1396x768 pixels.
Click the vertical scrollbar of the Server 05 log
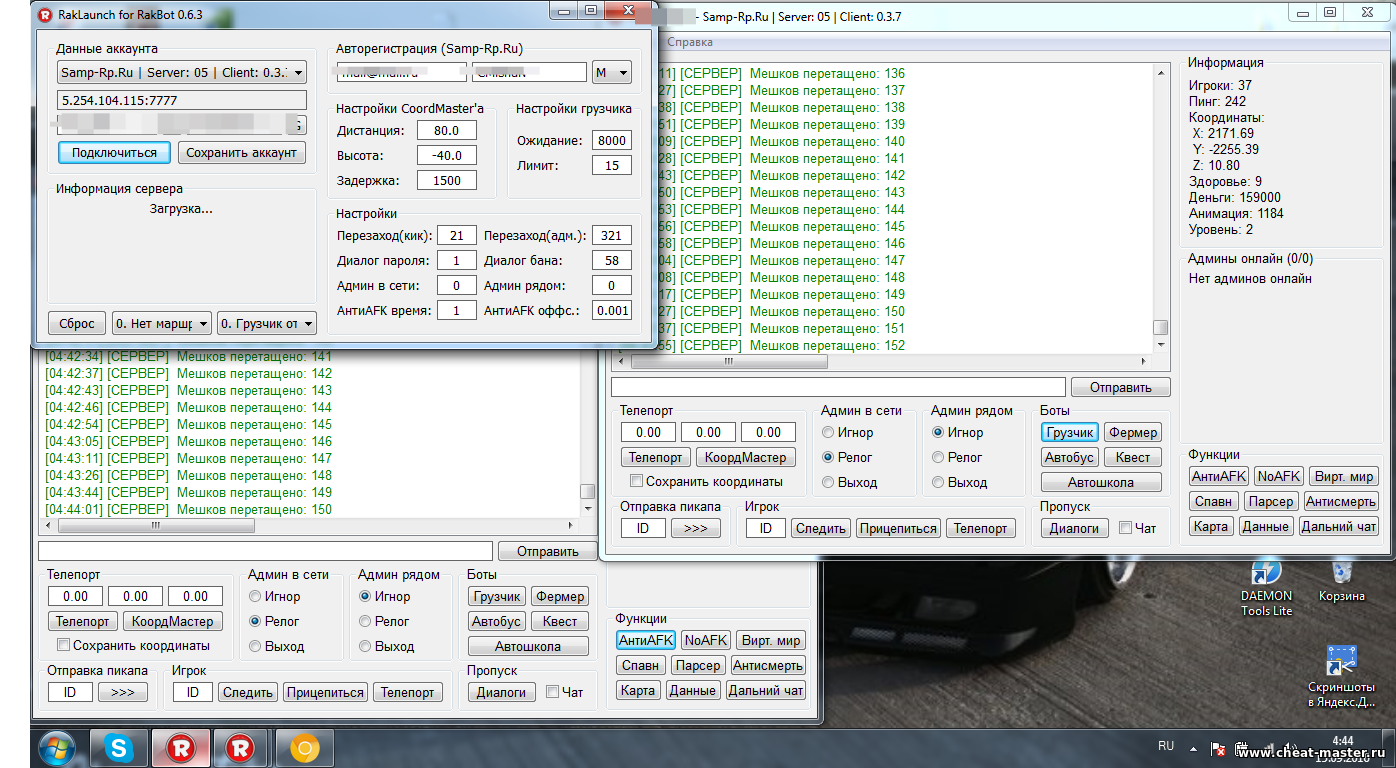pos(1160,200)
